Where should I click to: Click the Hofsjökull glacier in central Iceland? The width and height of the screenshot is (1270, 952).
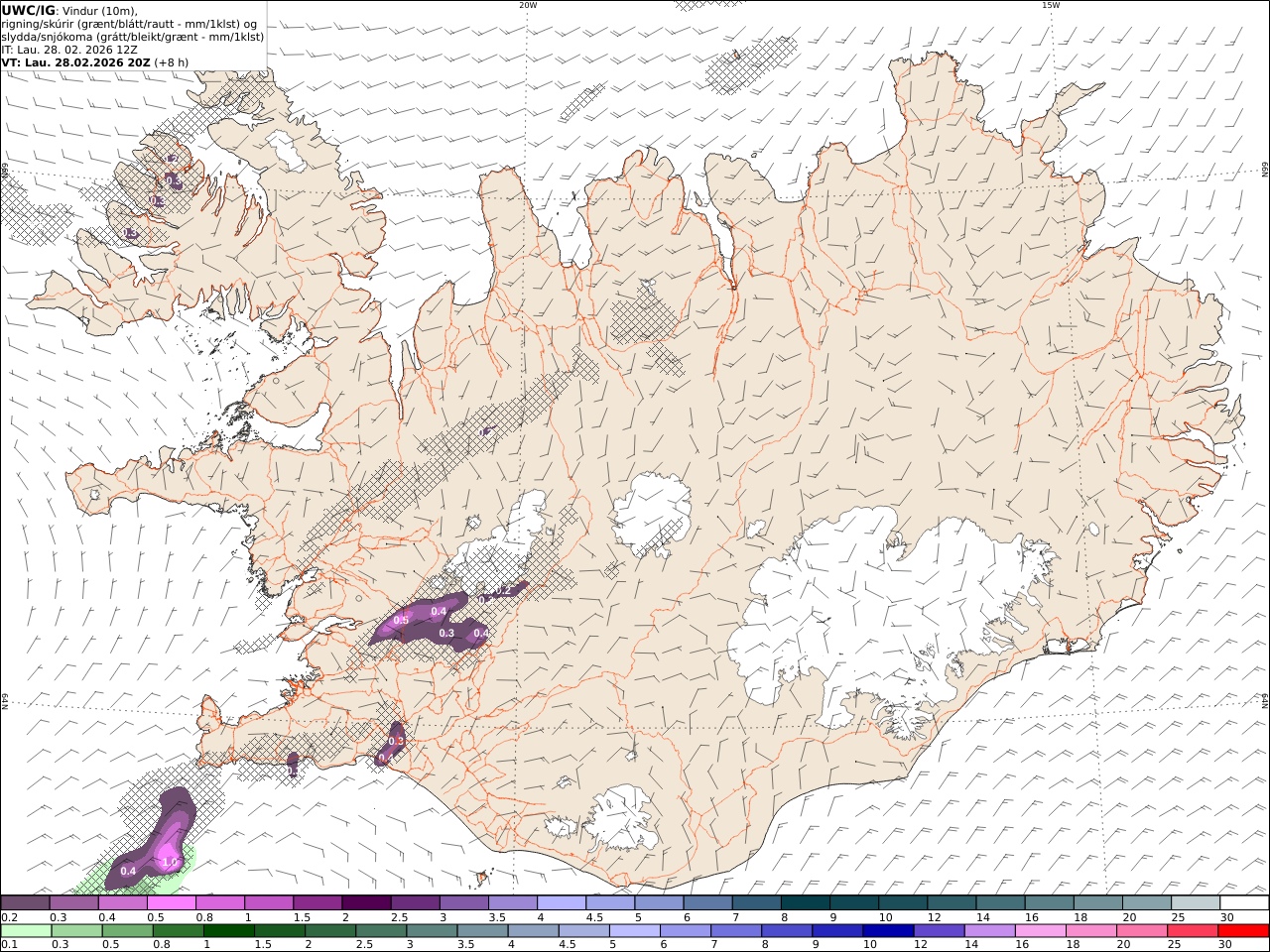click(x=651, y=514)
